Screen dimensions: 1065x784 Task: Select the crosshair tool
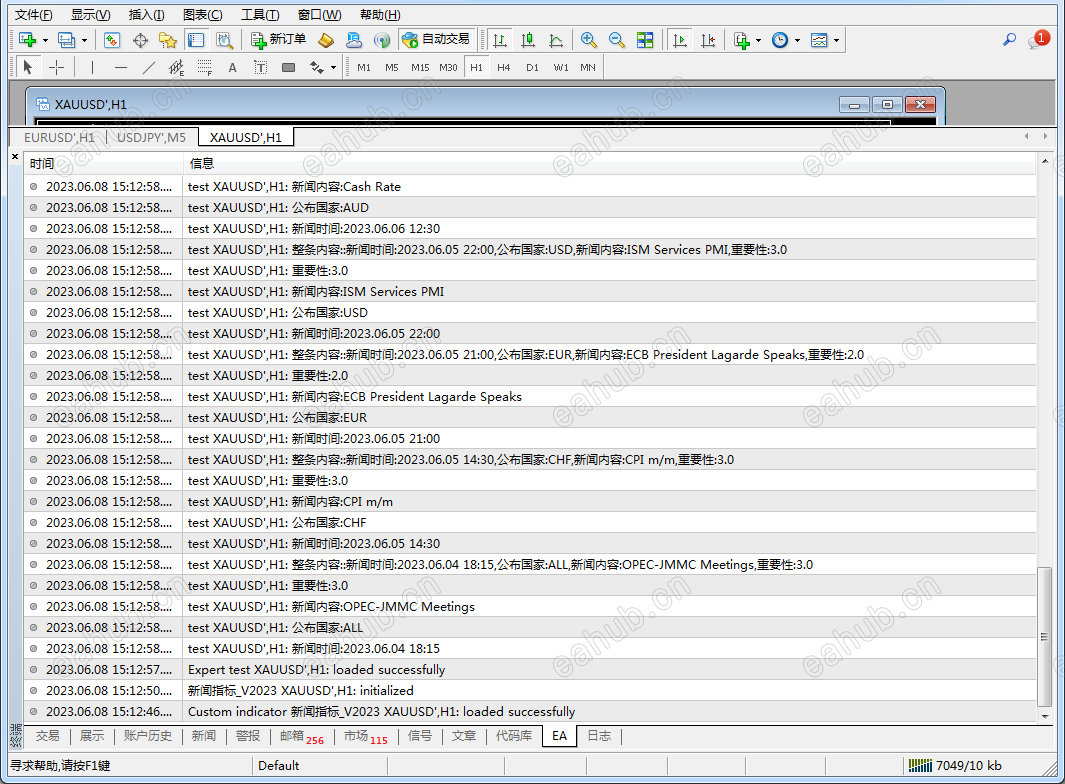coord(56,67)
